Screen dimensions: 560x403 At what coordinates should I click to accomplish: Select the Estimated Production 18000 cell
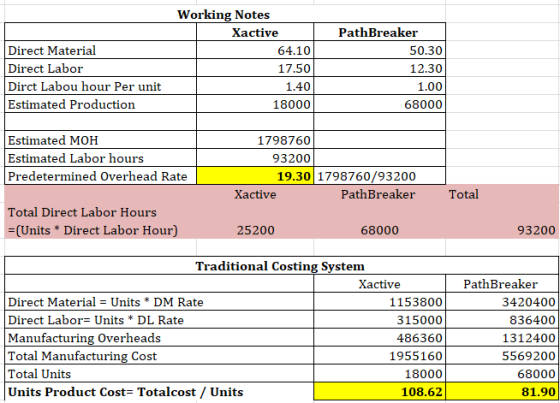pos(255,104)
